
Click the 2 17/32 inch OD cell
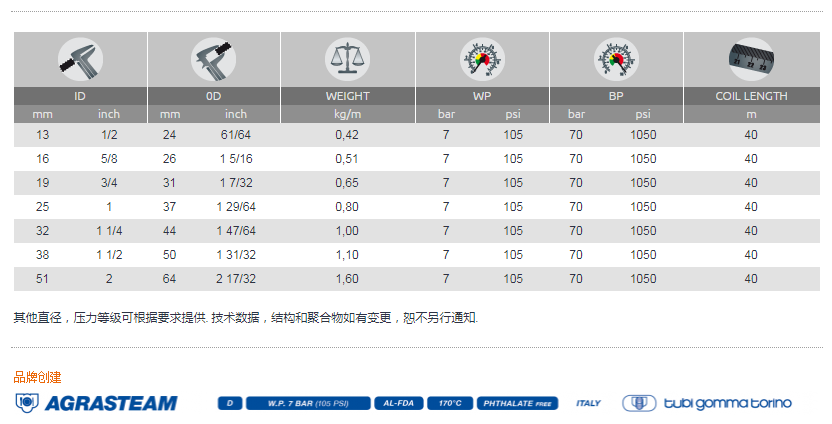[235, 279]
